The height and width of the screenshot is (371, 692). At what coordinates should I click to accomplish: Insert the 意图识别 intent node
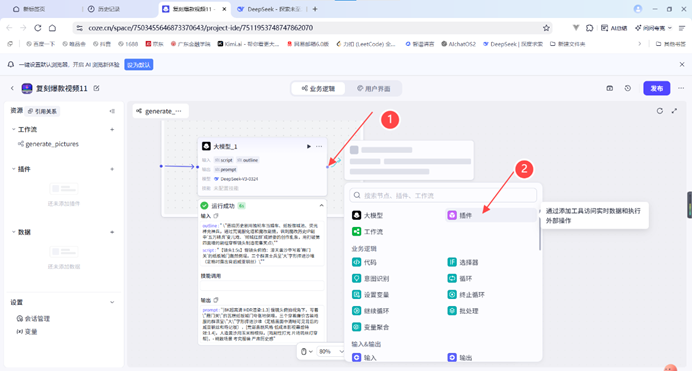tap(371, 278)
